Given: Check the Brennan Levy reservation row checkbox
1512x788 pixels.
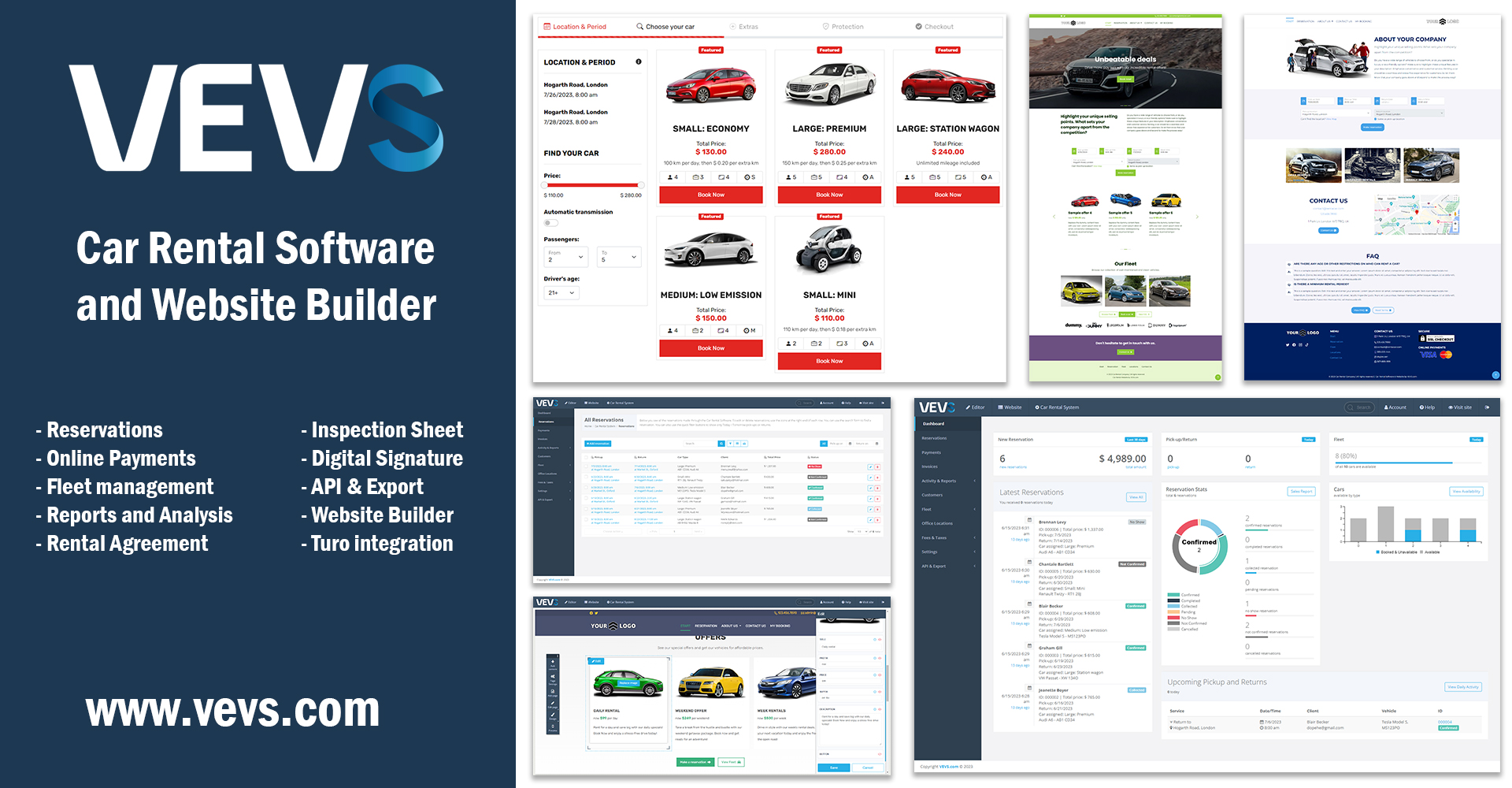Looking at the screenshot, I should tap(586, 466).
